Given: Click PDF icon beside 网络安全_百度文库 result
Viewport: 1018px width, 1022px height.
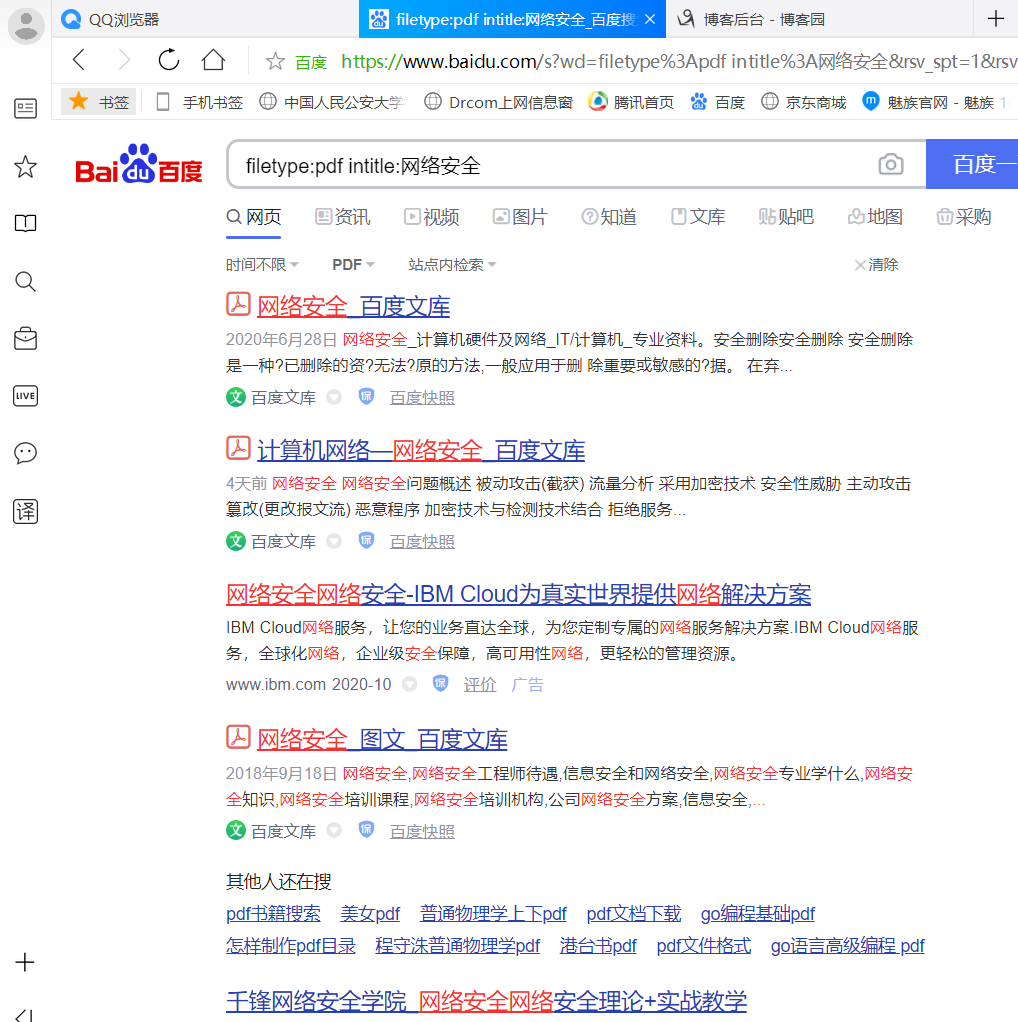Looking at the screenshot, I should point(238,304).
